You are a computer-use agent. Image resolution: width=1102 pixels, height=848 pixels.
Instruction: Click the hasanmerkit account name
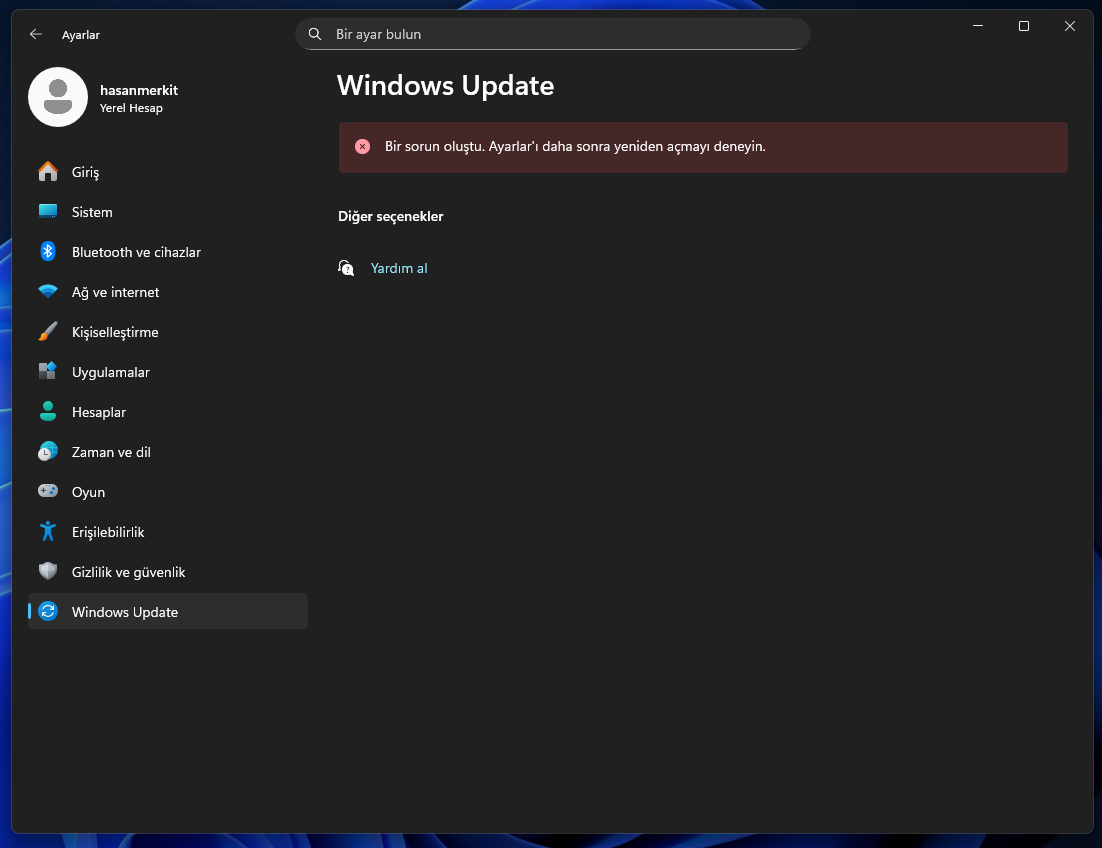[x=139, y=90]
